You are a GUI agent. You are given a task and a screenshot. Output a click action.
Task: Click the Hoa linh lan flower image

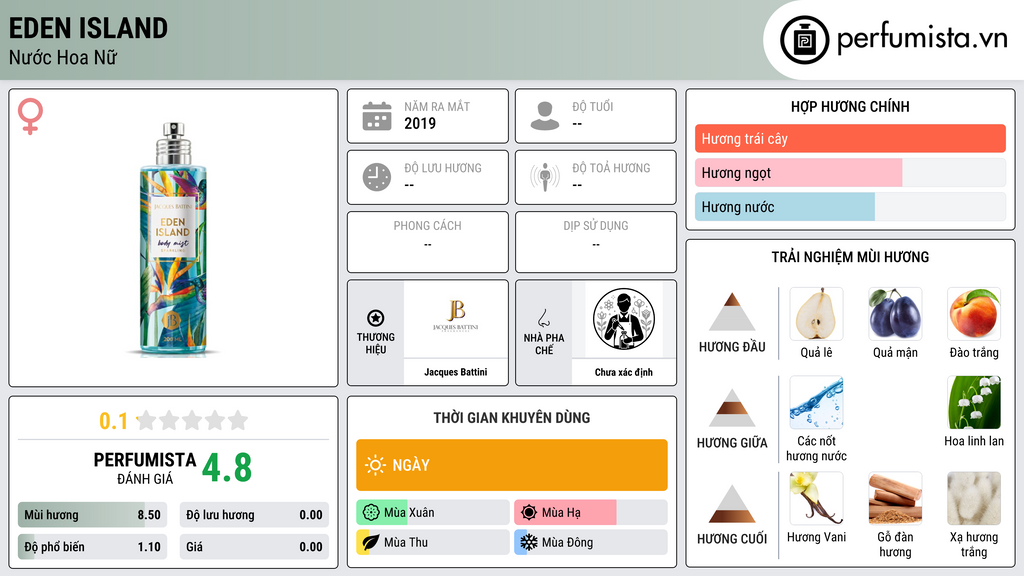pos(974,402)
